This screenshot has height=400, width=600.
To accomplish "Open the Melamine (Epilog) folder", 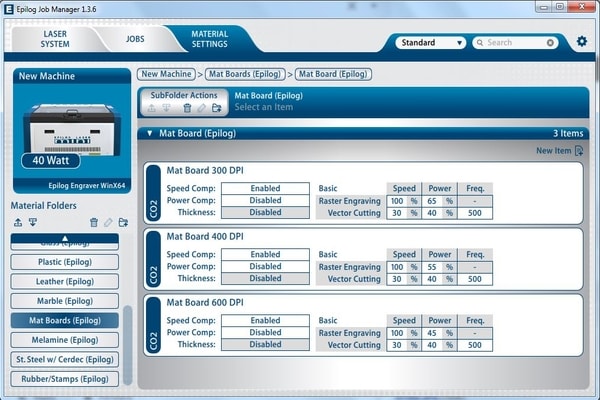I will click(65, 340).
